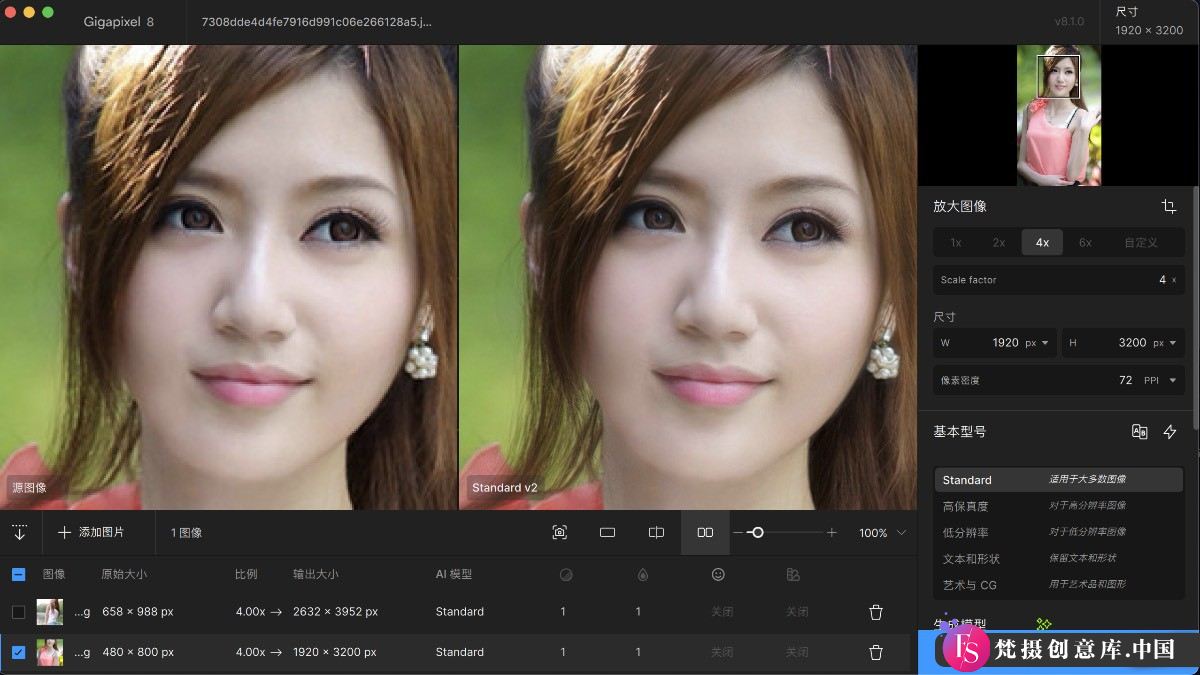Image resolution: width=1200 pixels, height=675 pixels.
Task: Click the width W 1920 field
Action: pos(995,343)
